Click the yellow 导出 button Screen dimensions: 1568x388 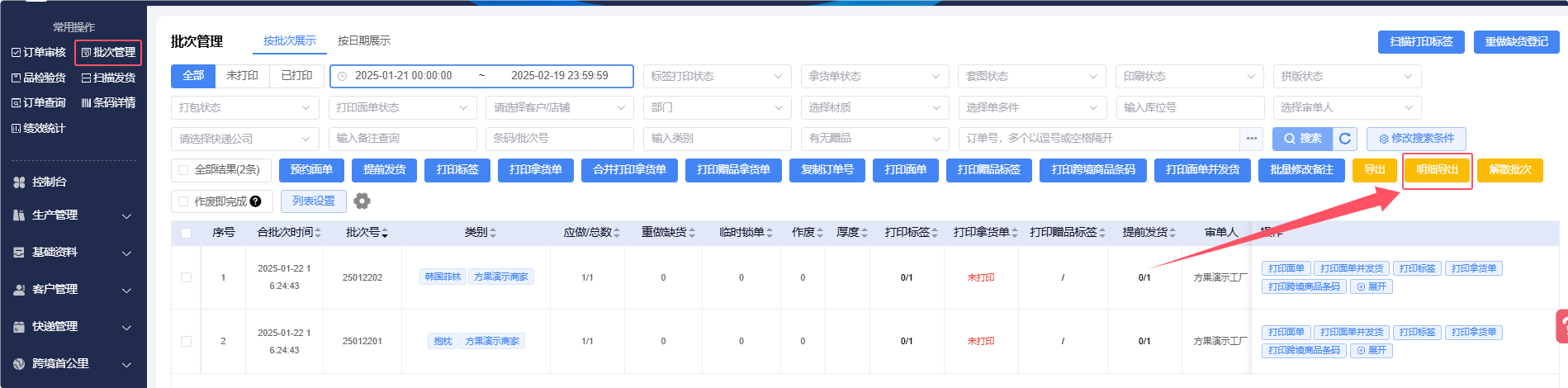[1374, 170]
